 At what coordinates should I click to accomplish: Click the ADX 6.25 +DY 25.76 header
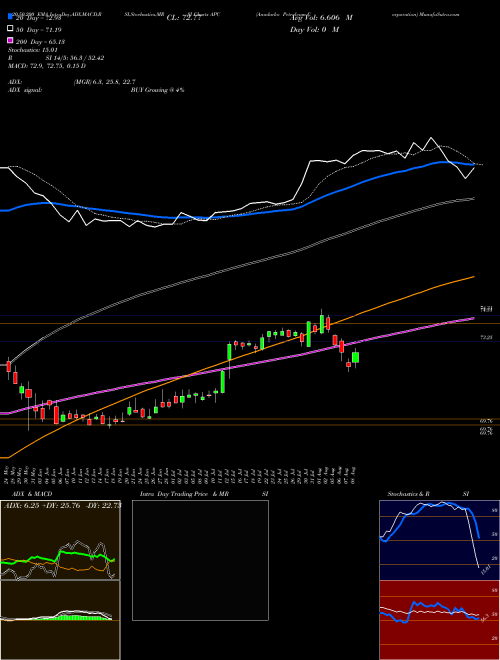62,506
